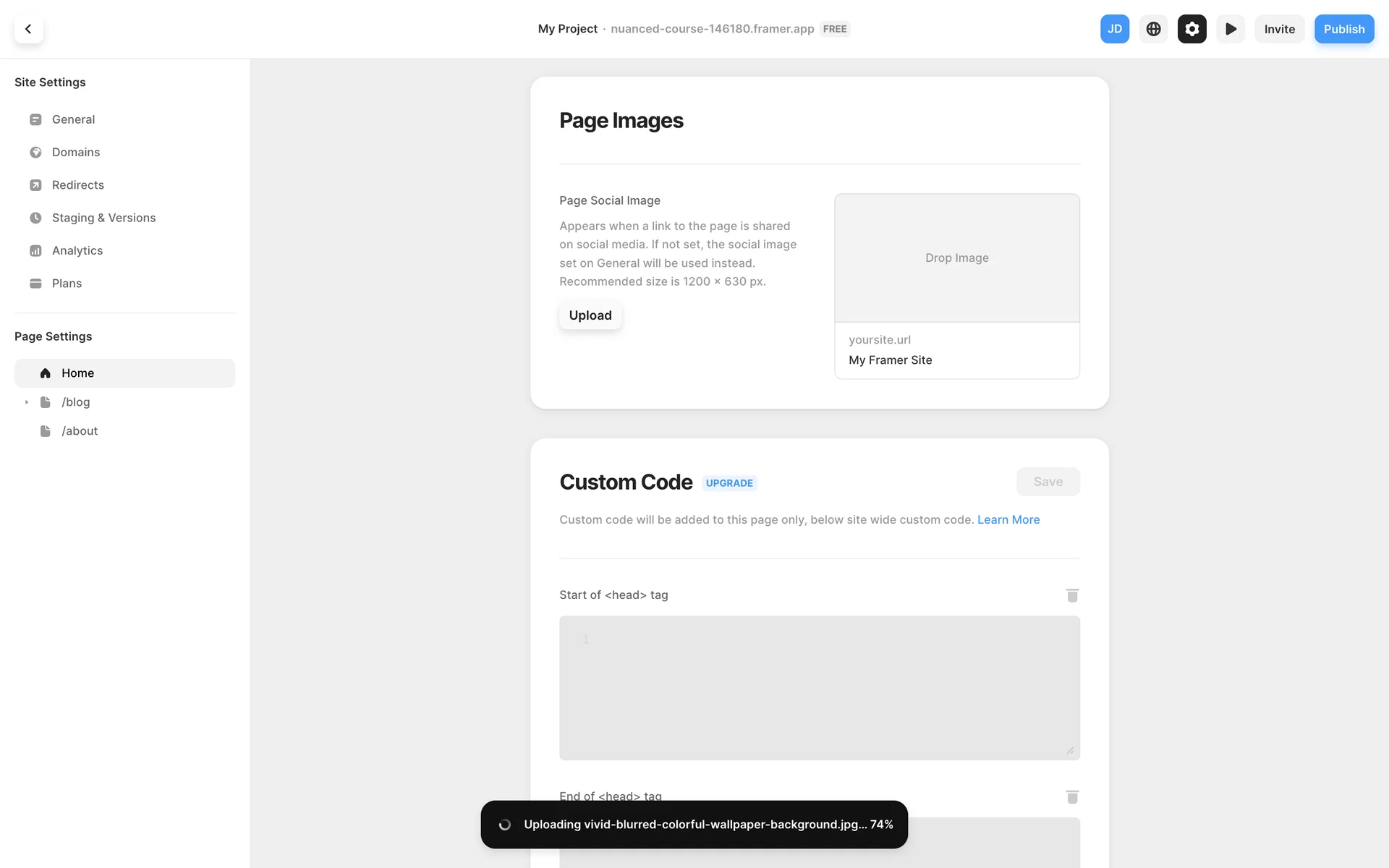Click the back arrow button
The width and height of the screenshot is (1389, 868).
(28, 29)
